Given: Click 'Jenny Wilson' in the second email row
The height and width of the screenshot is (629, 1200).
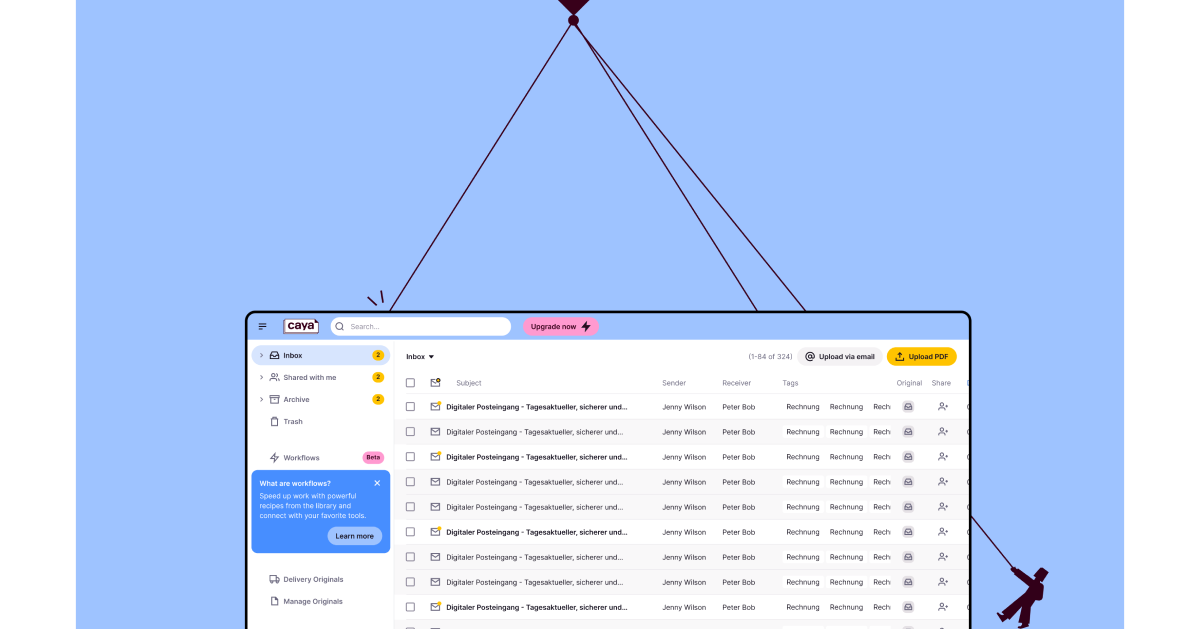Looking at the screenshot, I should click(x=684, y=432).
